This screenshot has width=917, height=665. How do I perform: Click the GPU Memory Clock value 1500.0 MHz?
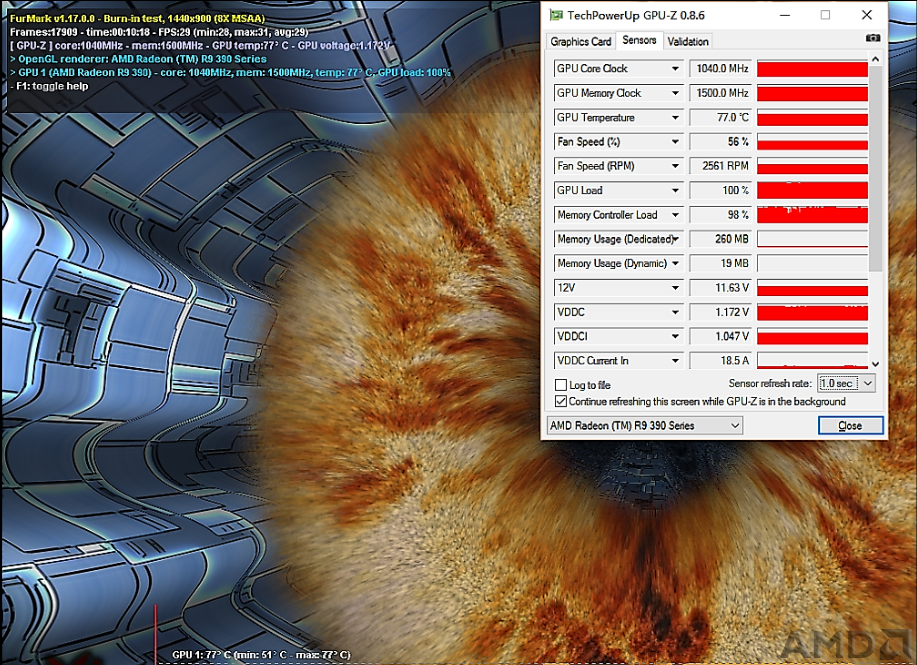720,93
